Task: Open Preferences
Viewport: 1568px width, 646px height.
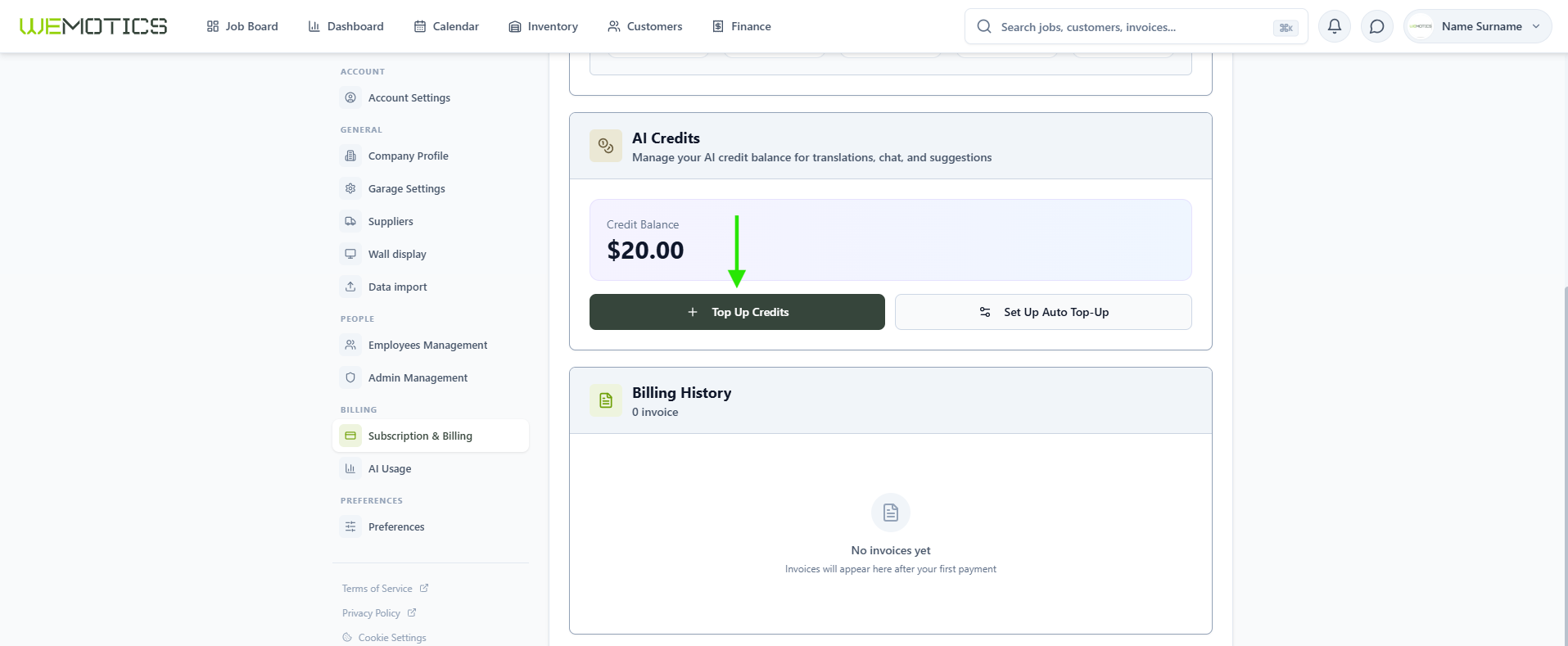Action: pos(431,526)
